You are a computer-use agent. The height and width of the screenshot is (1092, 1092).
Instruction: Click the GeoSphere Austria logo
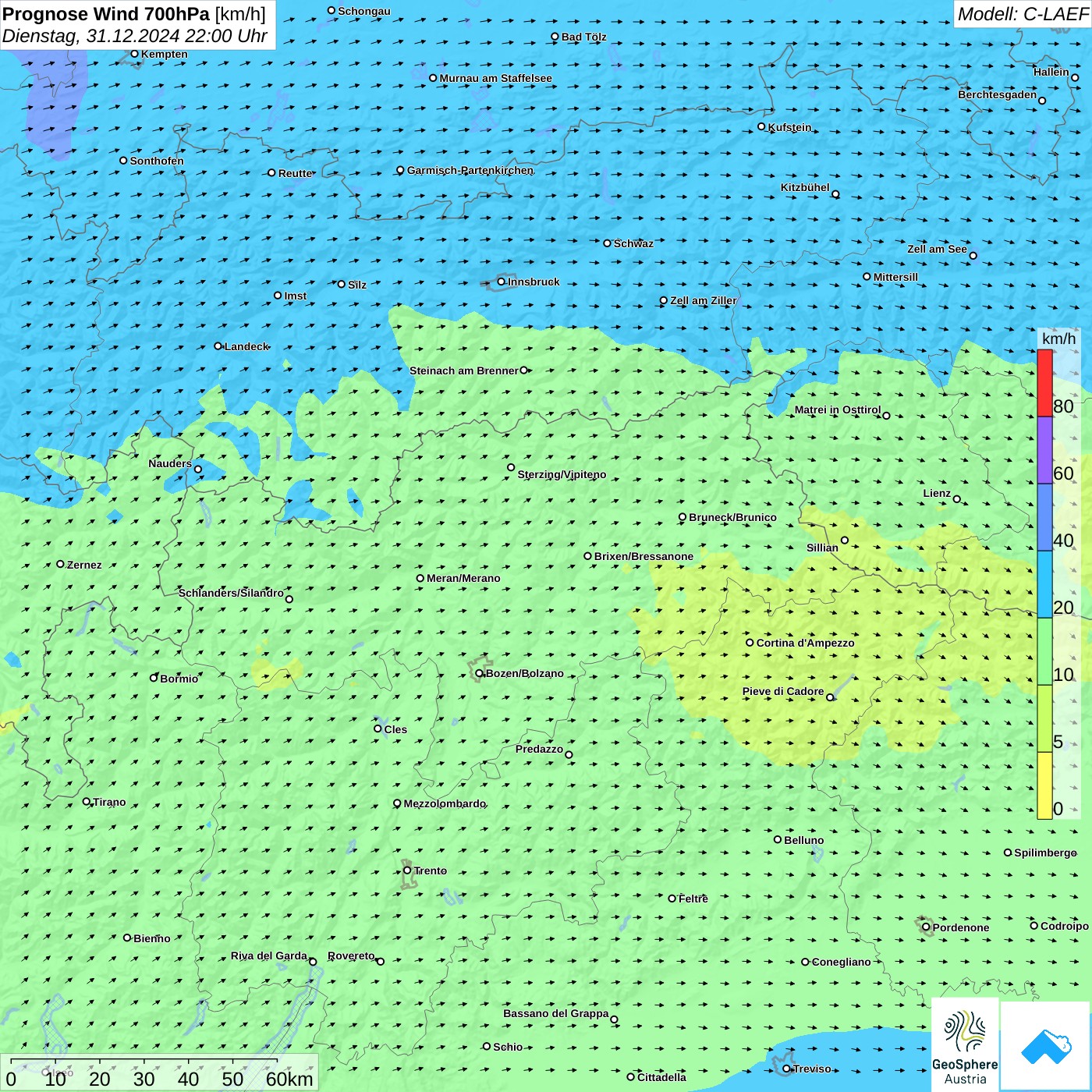pos(965,1045)
